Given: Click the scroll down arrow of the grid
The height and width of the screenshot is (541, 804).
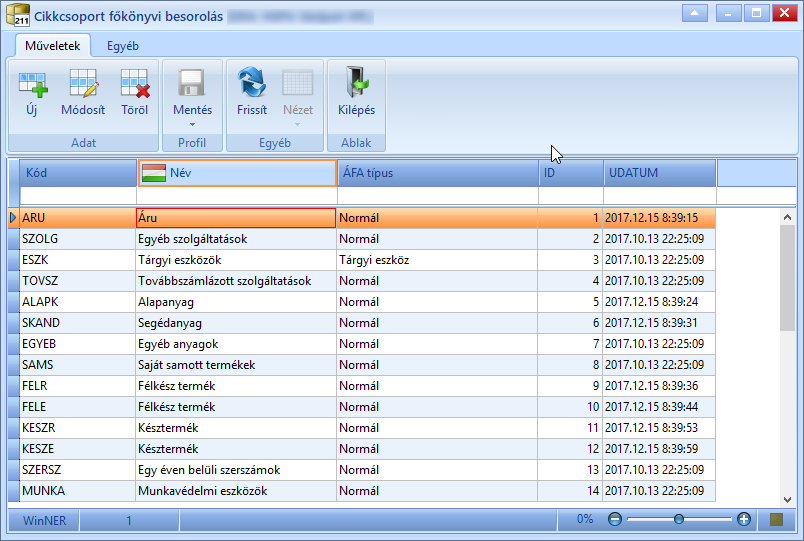Looking at the screenshot, I should [788, 499].
